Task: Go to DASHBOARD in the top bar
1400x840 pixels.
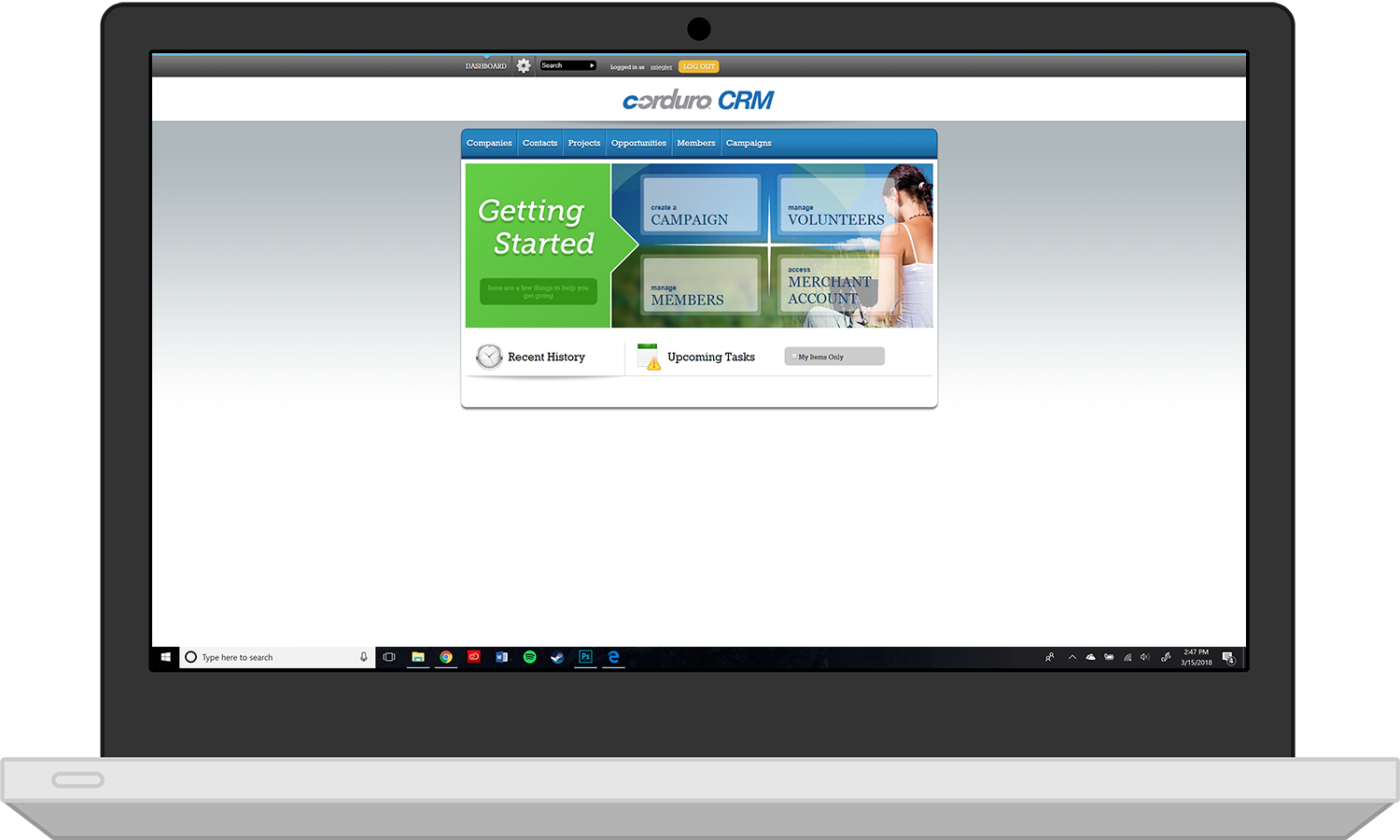Action: [486, 66]
